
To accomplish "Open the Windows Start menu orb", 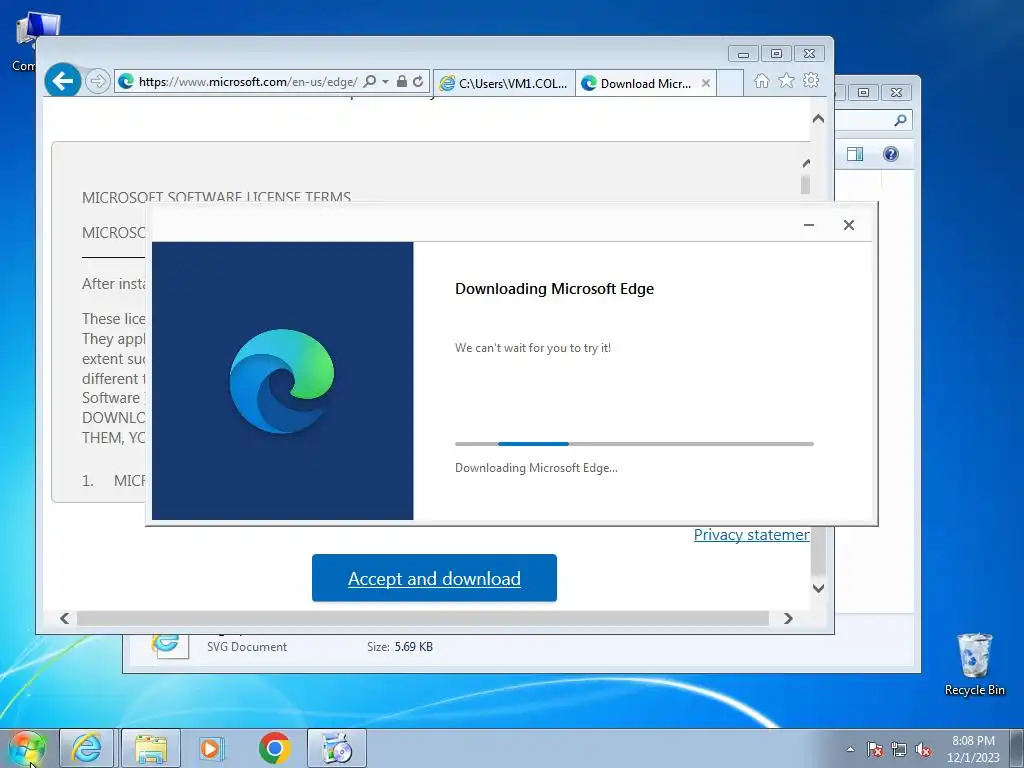I will click(x=27, y=748).
